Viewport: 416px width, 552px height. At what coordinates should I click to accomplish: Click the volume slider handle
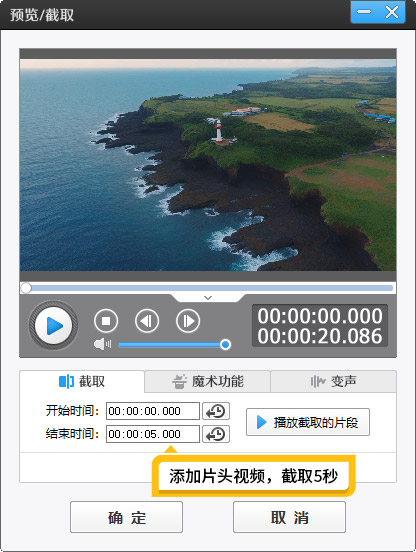(x=225, y=344)
